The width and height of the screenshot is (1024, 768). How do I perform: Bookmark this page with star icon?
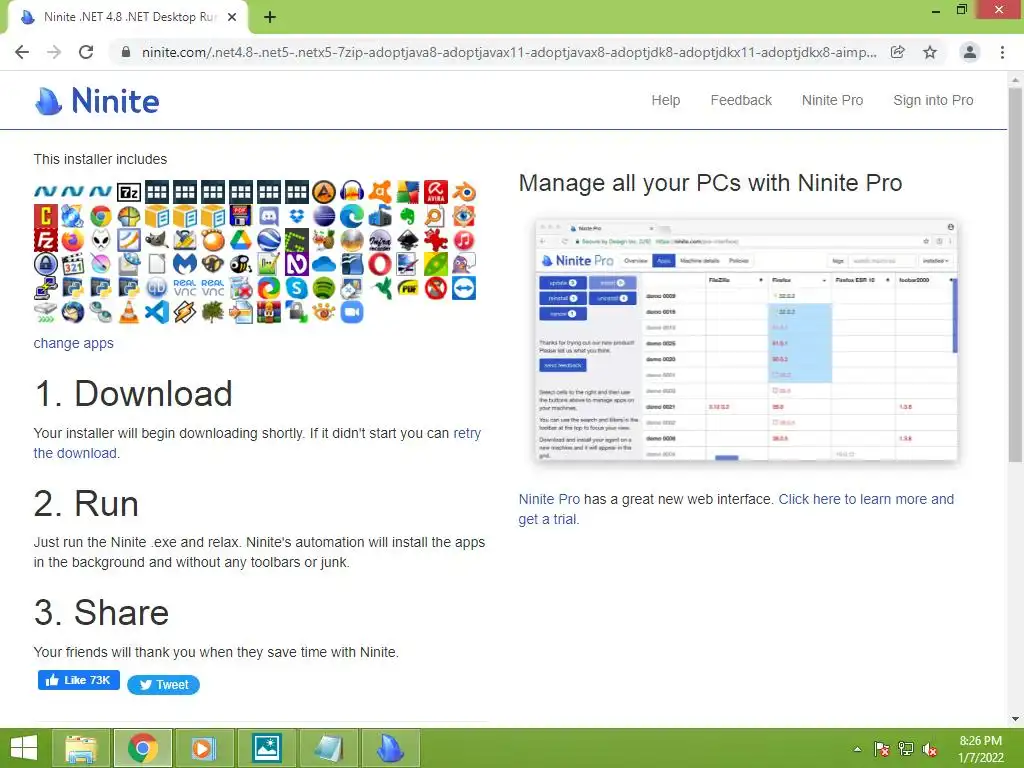[930, 52]
